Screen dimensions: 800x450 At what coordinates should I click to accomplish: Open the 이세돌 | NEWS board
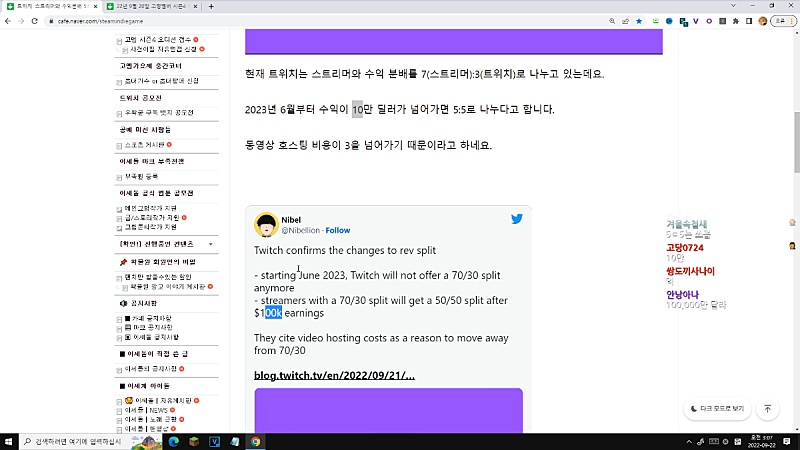[x=153, y=410]
